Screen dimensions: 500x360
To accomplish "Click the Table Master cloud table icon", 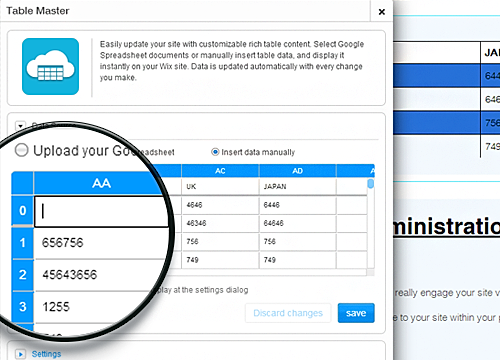I will coord(50,66).
